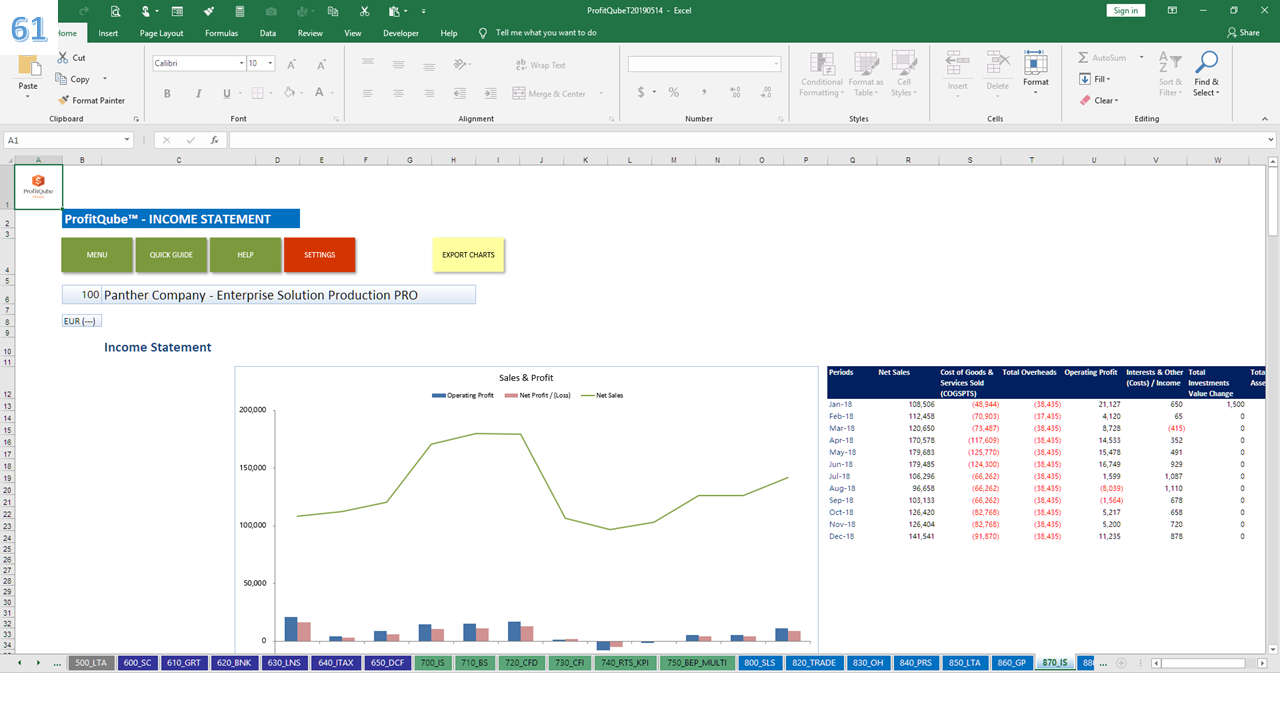Click the EUR (---) currency cell
Screen dimensions: 1280x720
(x=82, y=321)
